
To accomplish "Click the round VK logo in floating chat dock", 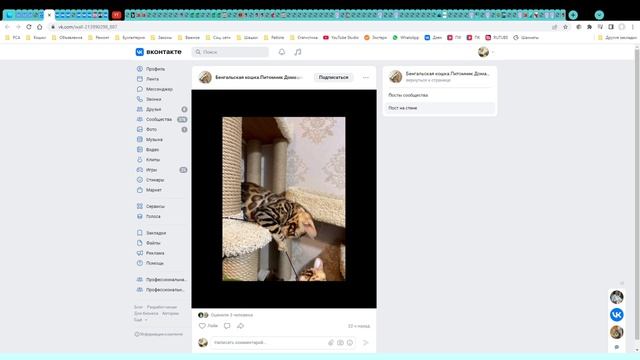I will click(x=616, y=315).
